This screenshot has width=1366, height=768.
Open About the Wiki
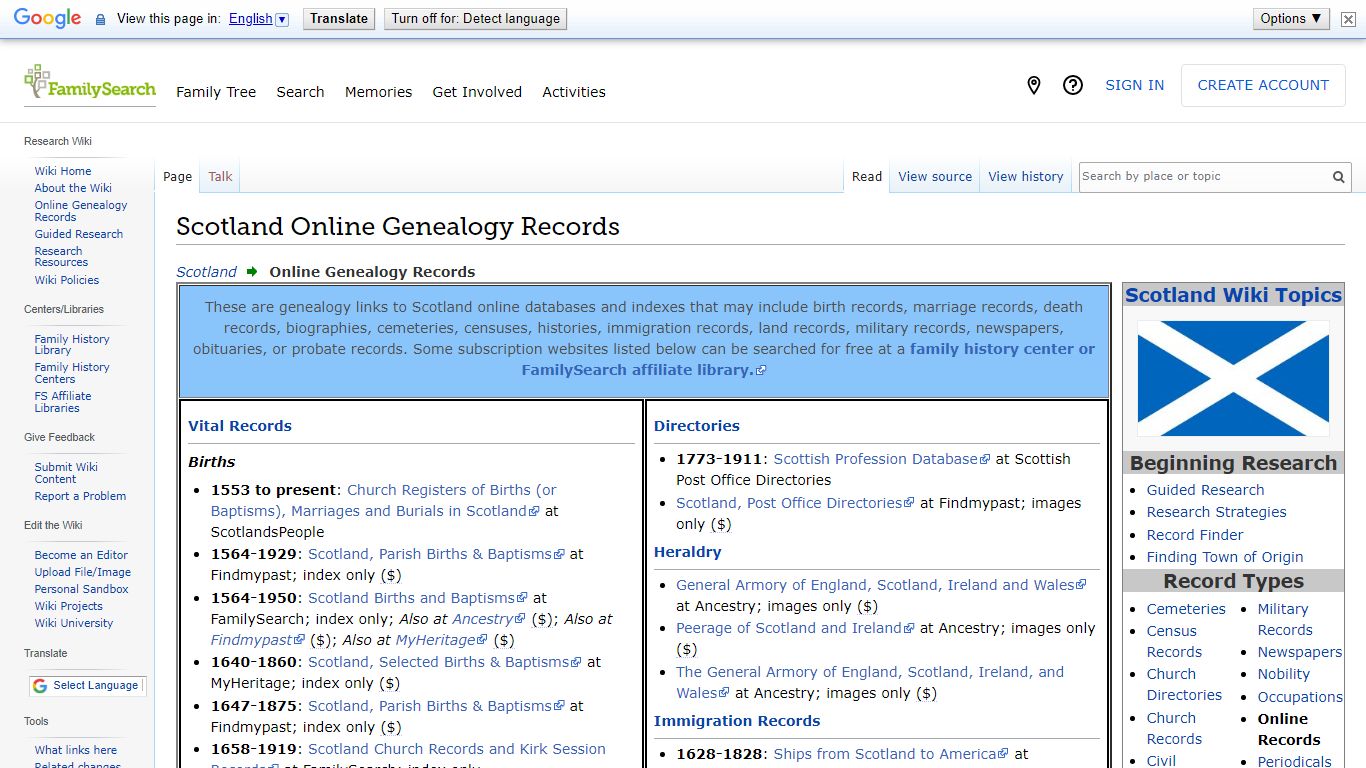(73, 188)
